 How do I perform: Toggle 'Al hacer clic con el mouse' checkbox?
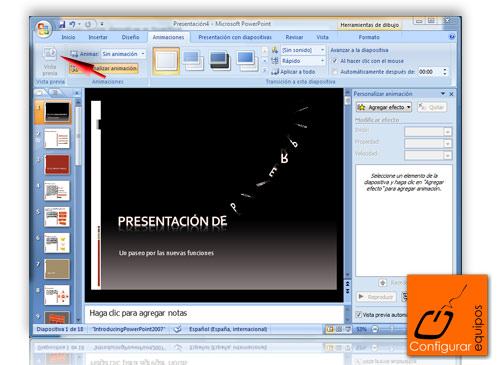(x=335, y=61)
